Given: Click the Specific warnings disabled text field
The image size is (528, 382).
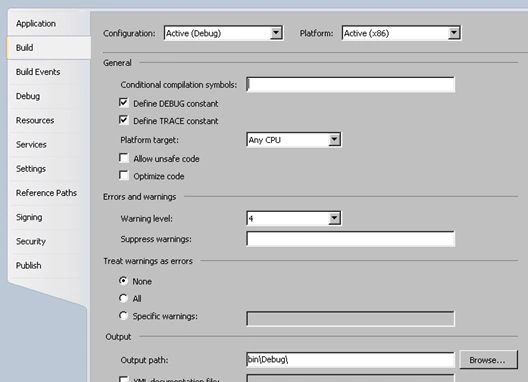Looking at the screenshot, I should [350, 319].
